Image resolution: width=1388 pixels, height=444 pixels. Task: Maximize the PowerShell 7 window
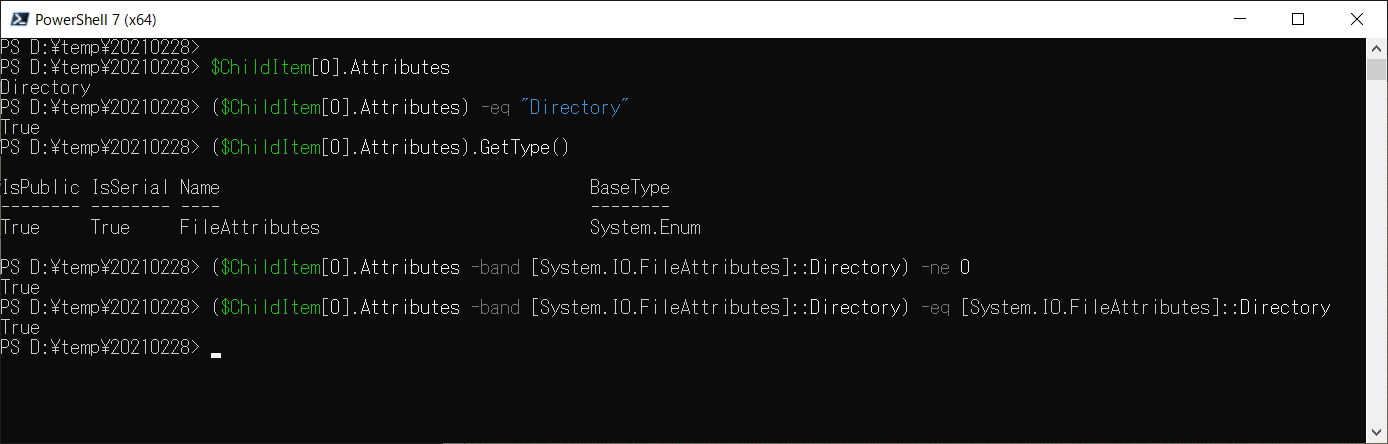point(1297,19)
